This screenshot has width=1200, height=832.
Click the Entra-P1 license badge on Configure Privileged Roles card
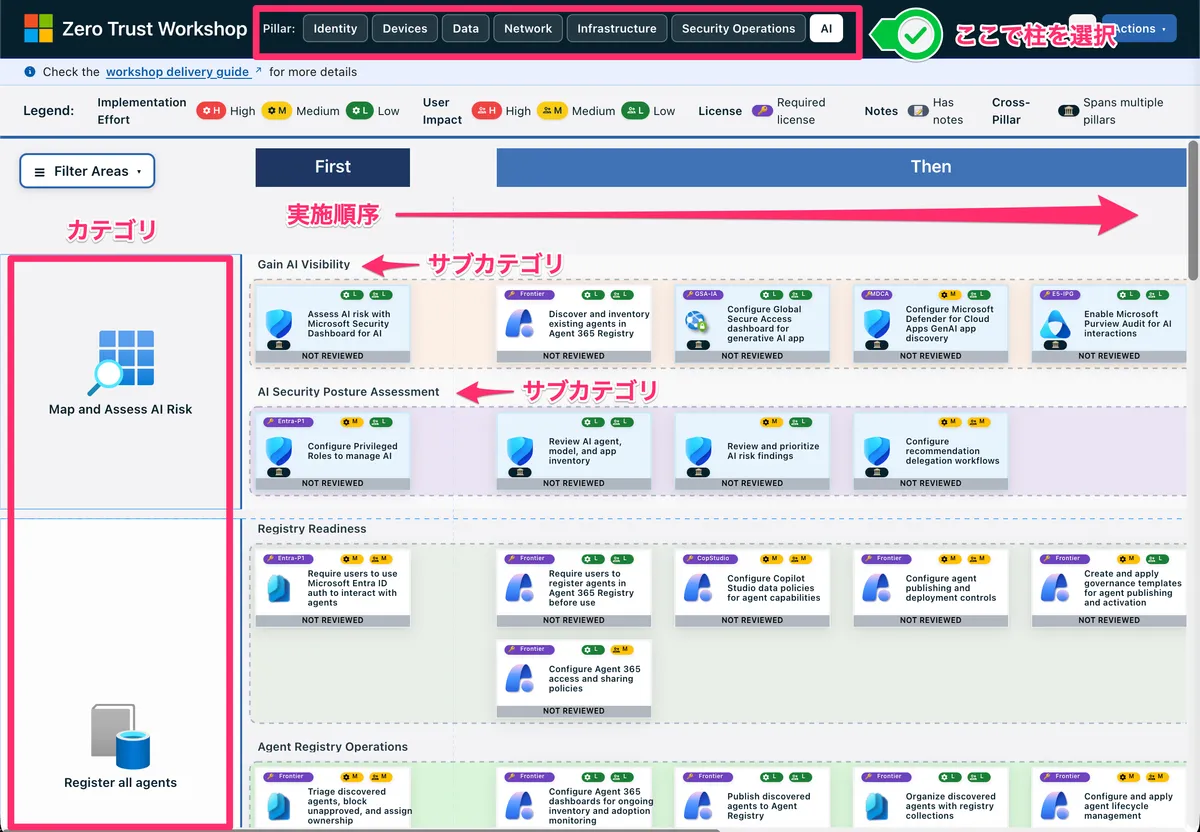coord(288,422)
